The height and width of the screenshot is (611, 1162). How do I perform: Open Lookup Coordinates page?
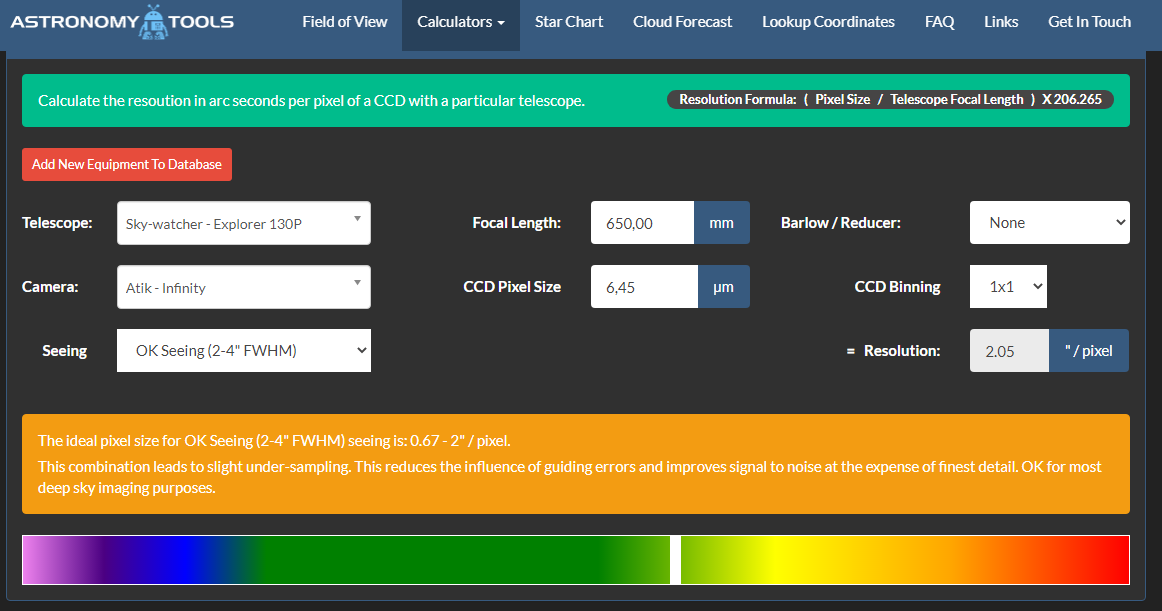pyautogui.click(x=829, y=22)
